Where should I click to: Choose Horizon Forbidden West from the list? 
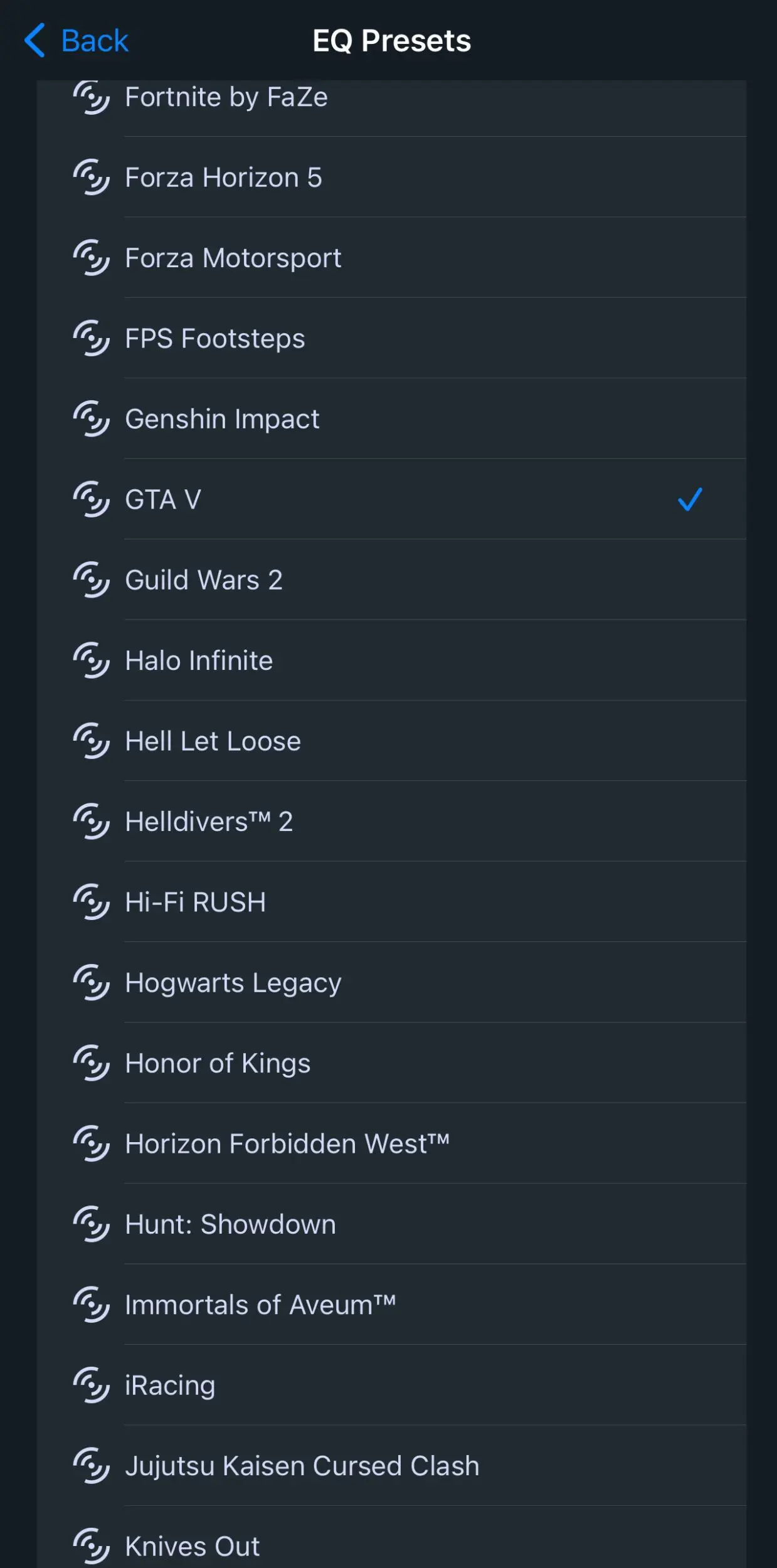[x=391, y=1144]
